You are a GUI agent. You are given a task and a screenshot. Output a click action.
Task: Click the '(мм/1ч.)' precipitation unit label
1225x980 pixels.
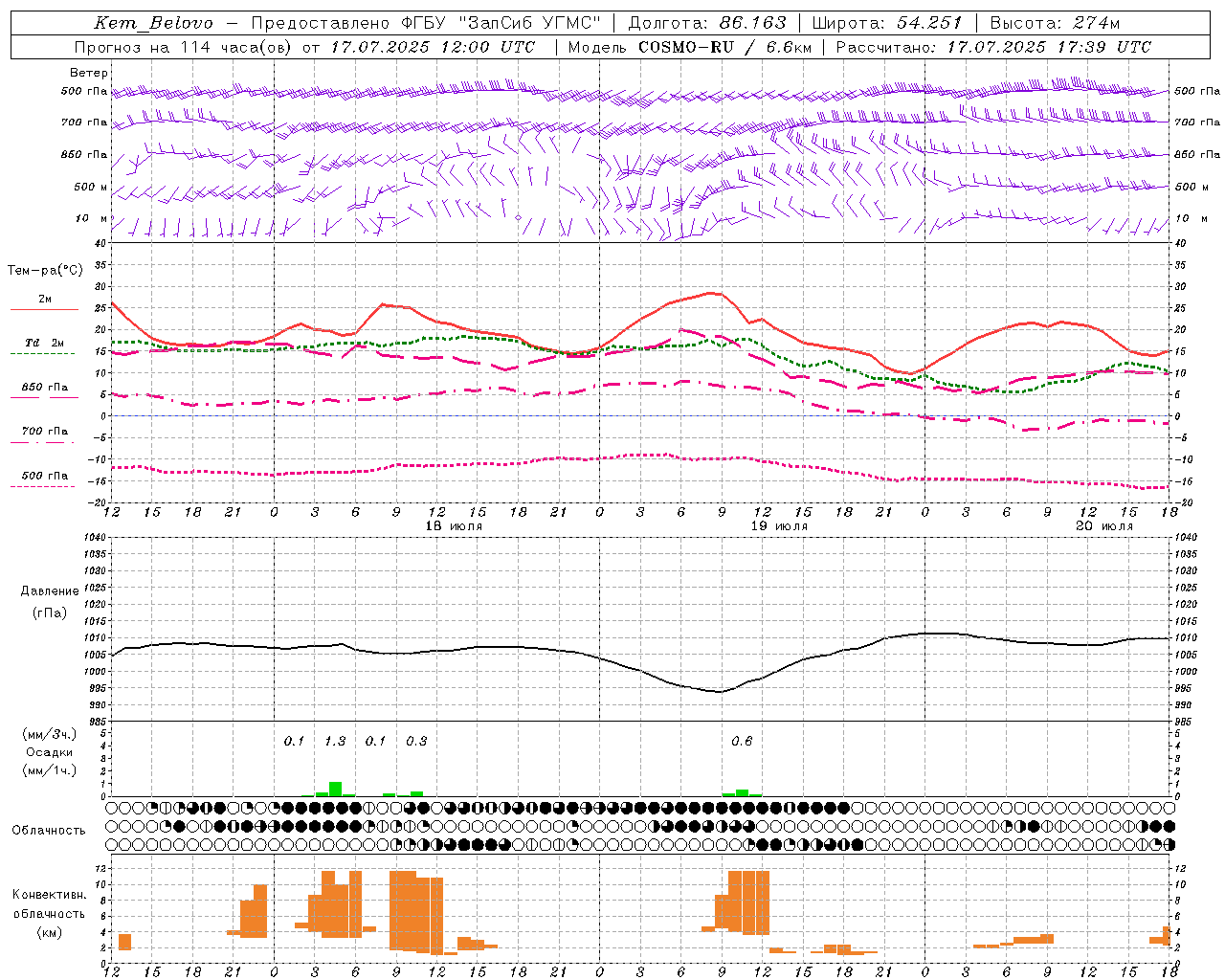pos(50,770)
